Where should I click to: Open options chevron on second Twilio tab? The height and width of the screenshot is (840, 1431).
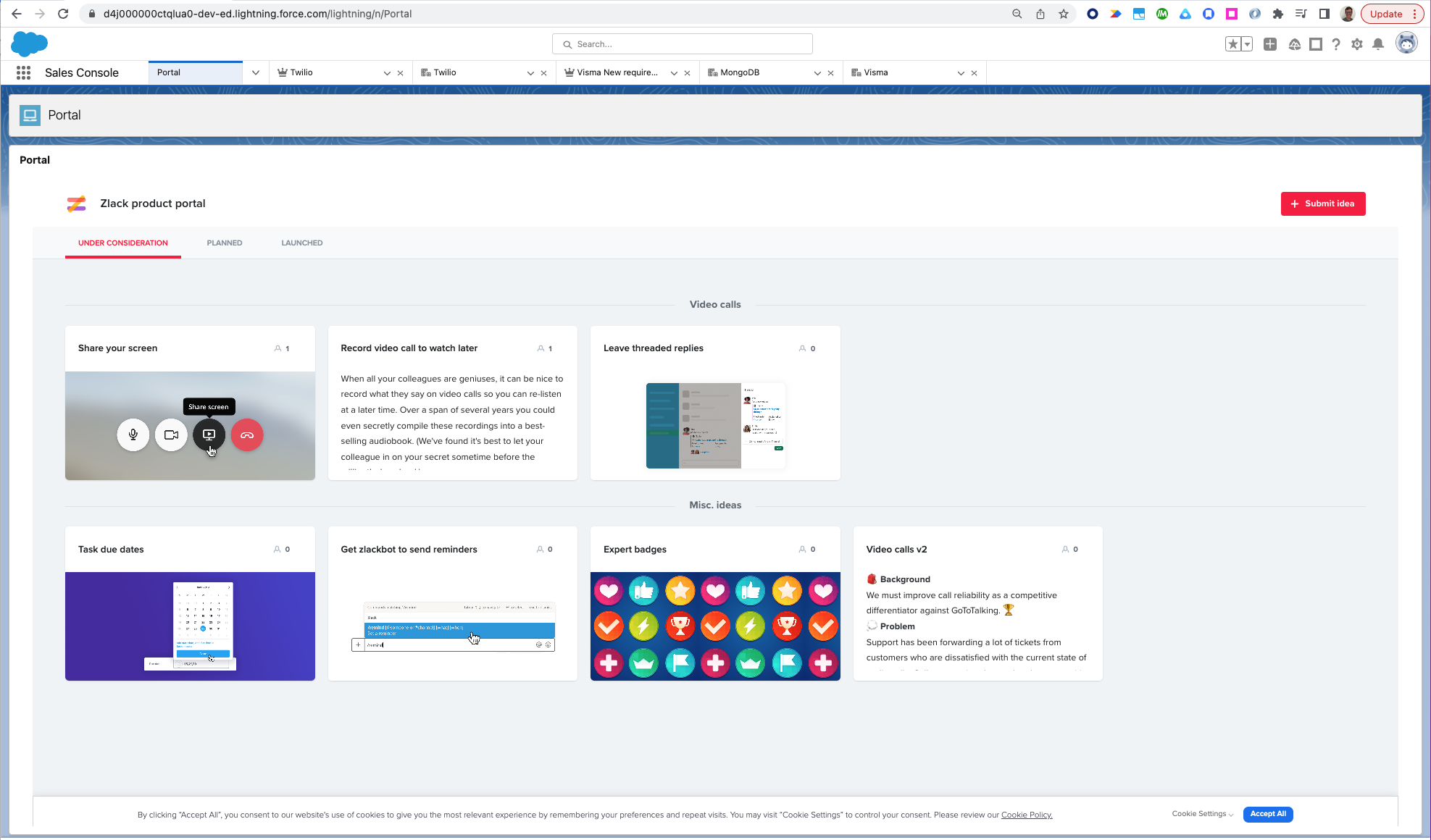point(530,73)
